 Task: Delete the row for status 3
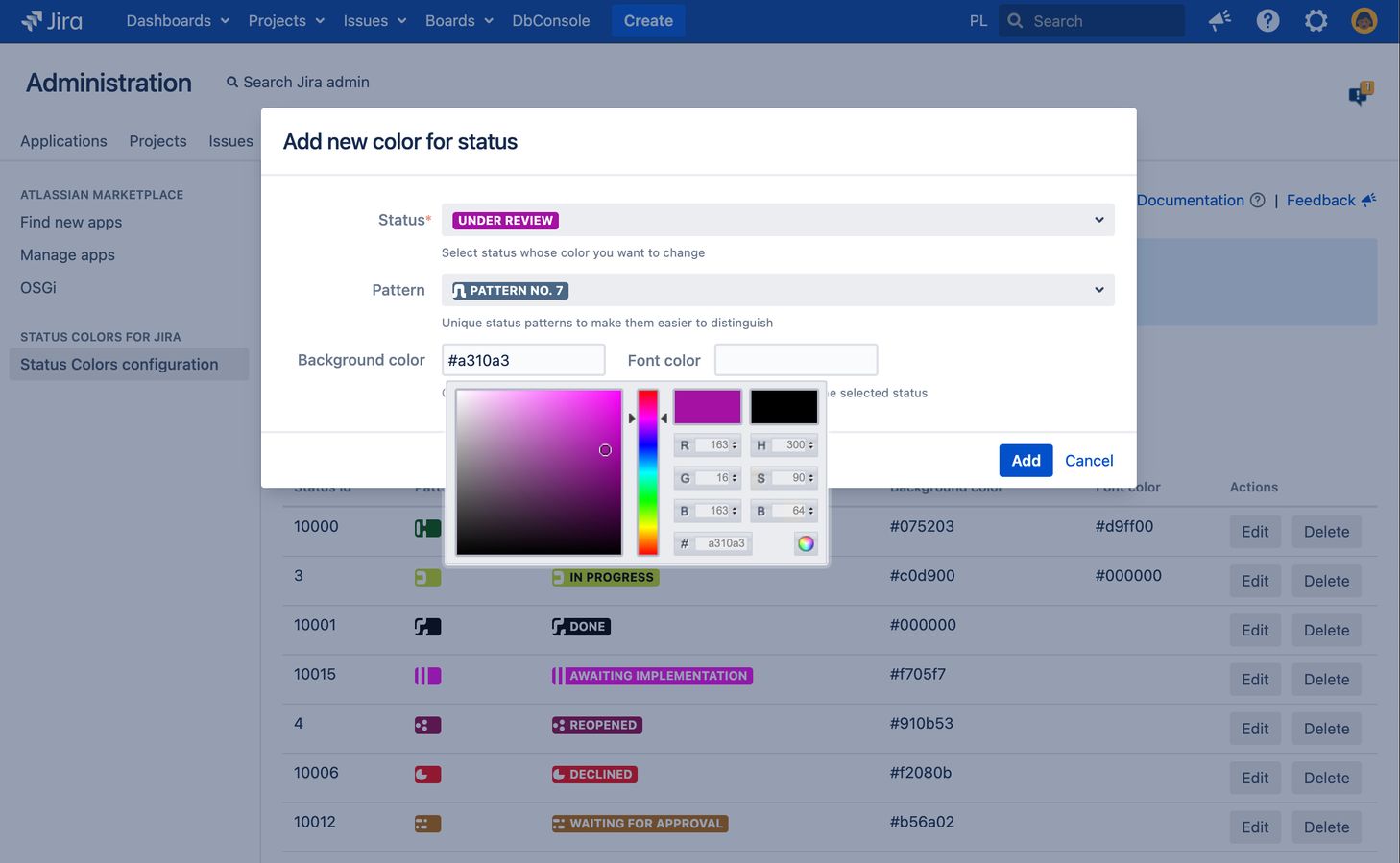[x=1326, y=581]
